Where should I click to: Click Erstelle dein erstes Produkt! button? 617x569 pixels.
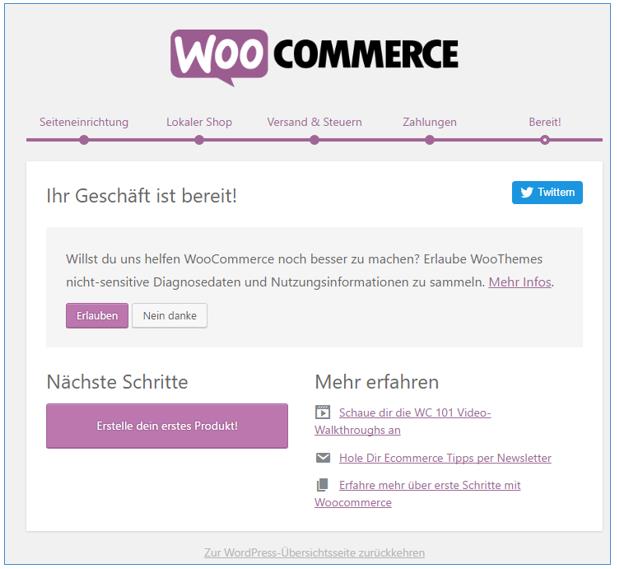tap(167, 426)
